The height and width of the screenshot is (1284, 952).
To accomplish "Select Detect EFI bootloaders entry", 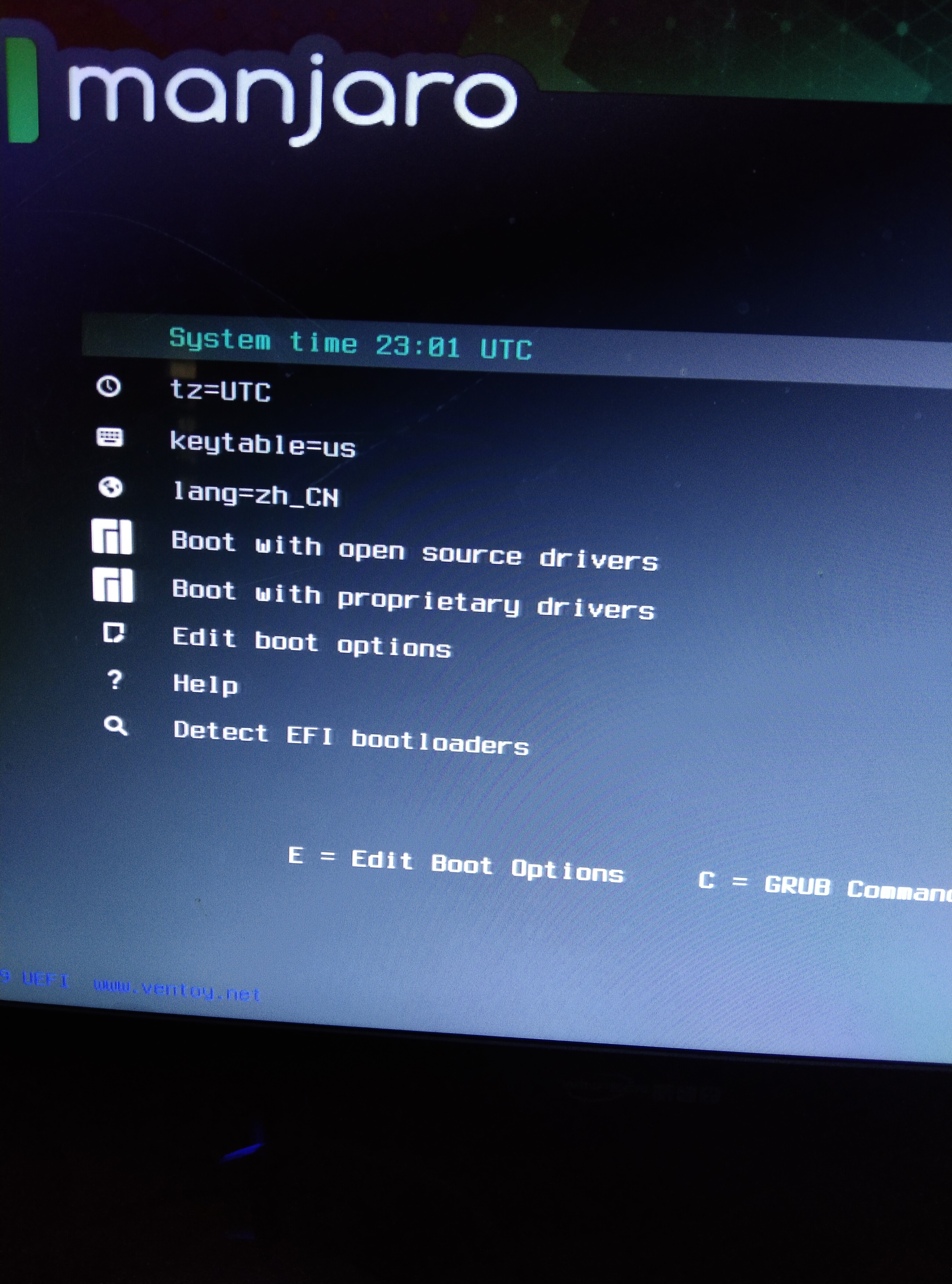I will coord(351,738).
